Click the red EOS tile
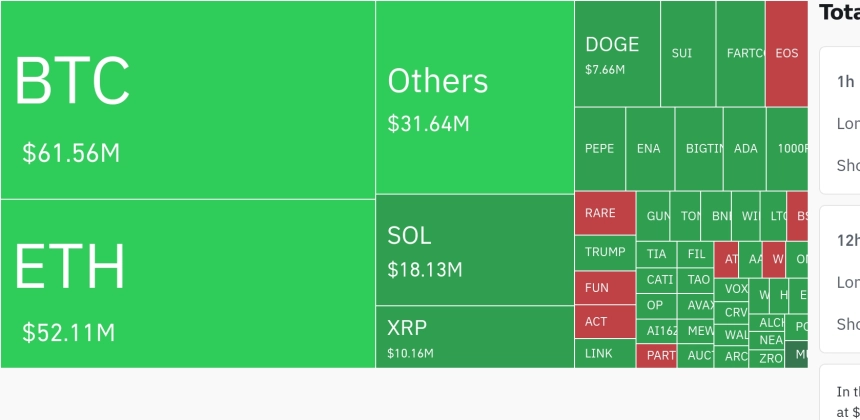Image resolution: width=860 pixels, height=420 pixels. click(787, 54)
